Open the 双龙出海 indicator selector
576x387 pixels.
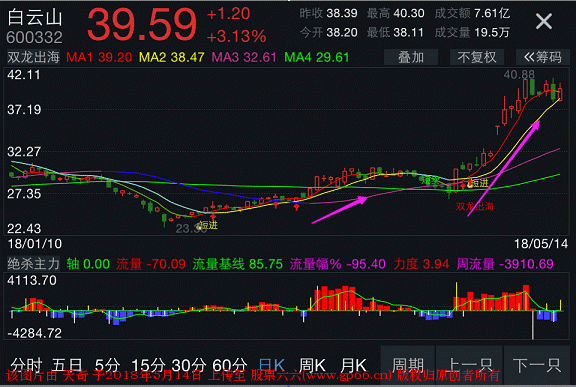33,57
